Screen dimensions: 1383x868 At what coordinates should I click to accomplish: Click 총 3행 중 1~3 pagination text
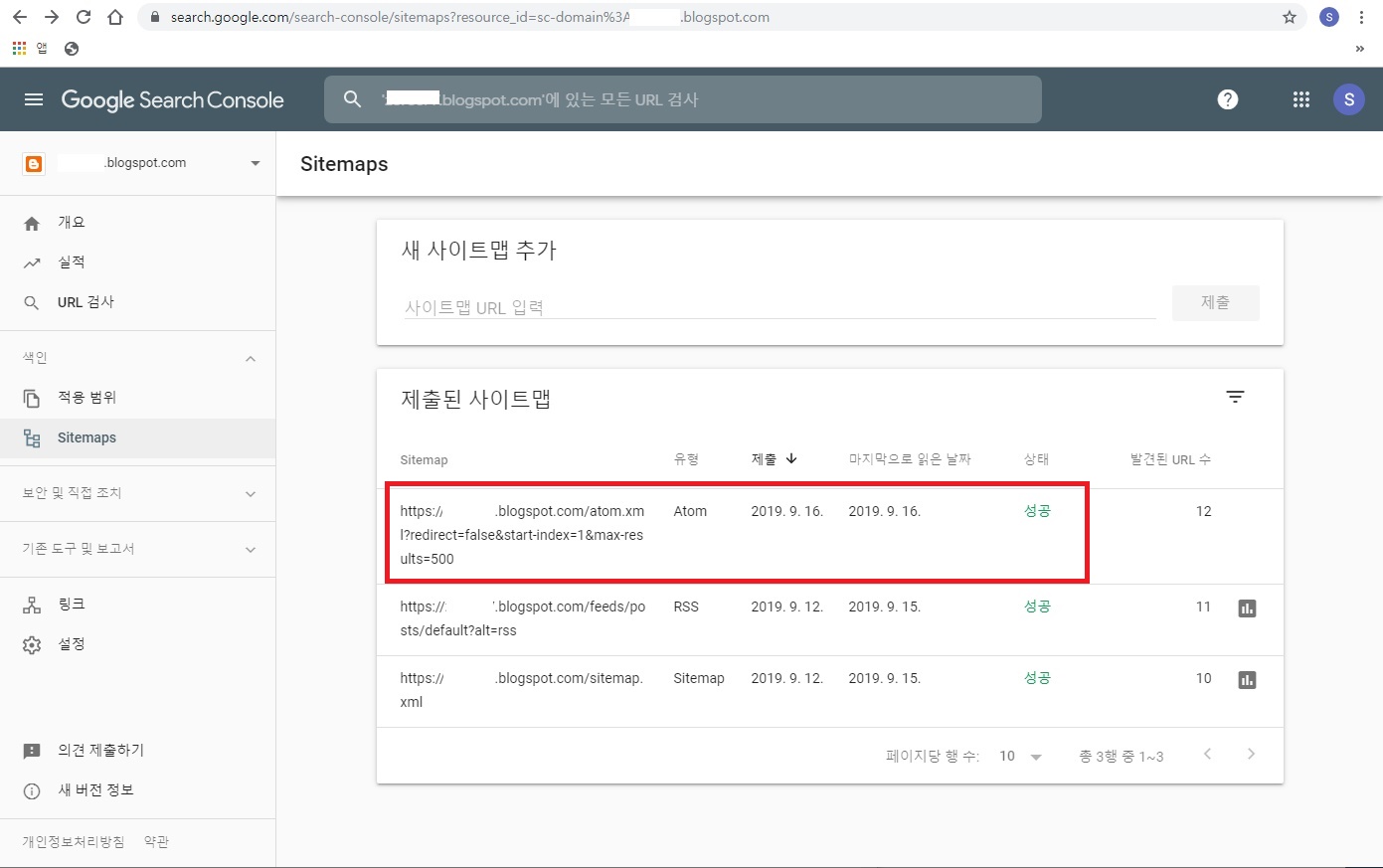(x=1121, y=757)
